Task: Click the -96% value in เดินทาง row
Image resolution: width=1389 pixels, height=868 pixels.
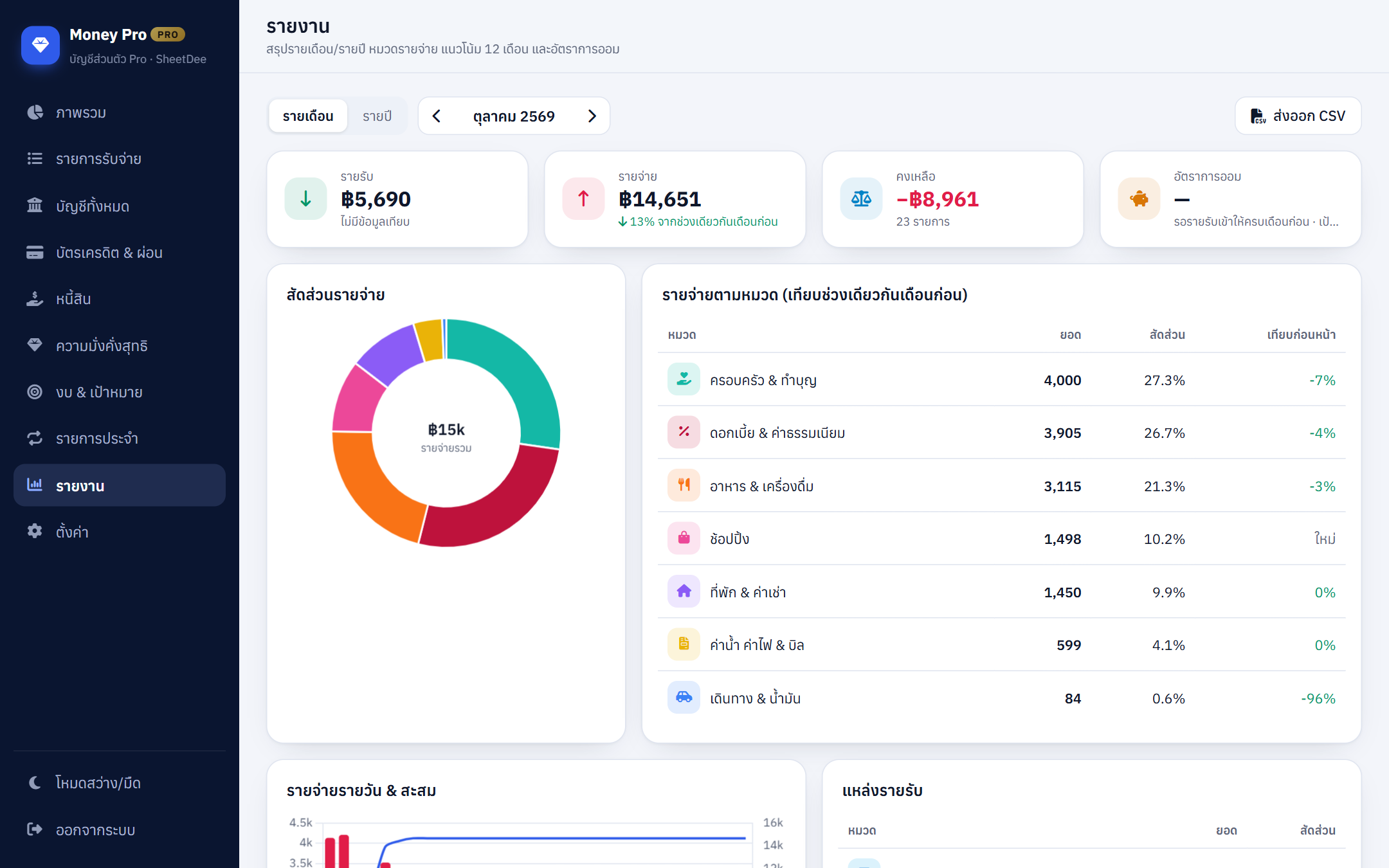Action: (1318, 698)
